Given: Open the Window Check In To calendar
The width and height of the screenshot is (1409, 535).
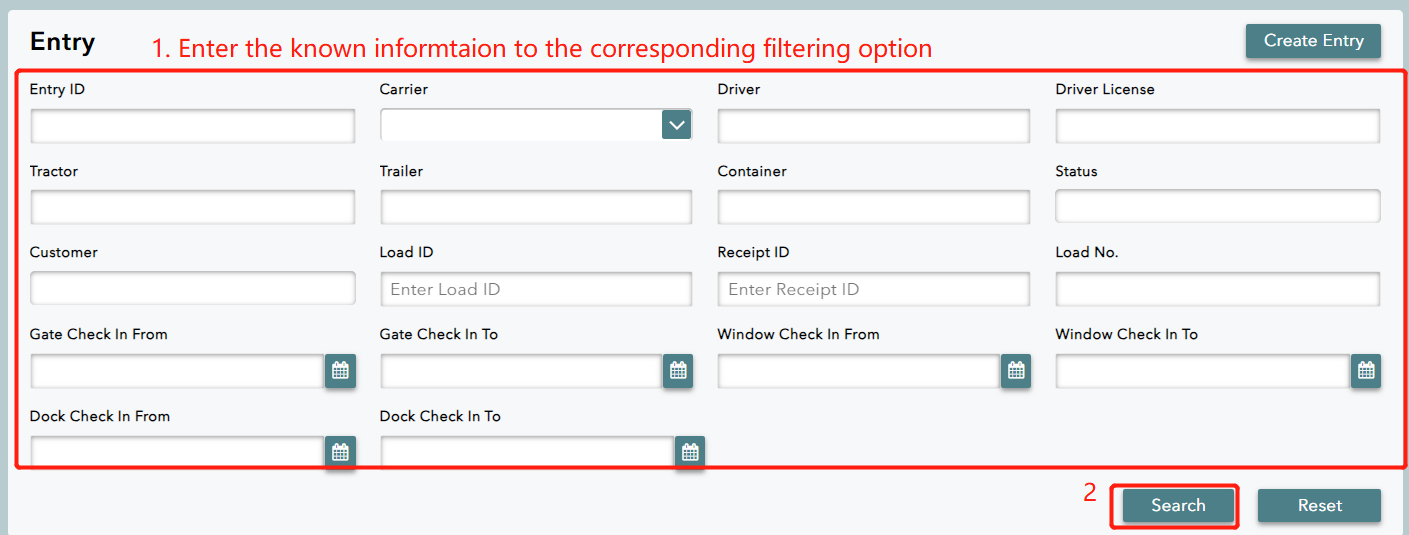Looking at the screenshot, I should (1366, 371).
